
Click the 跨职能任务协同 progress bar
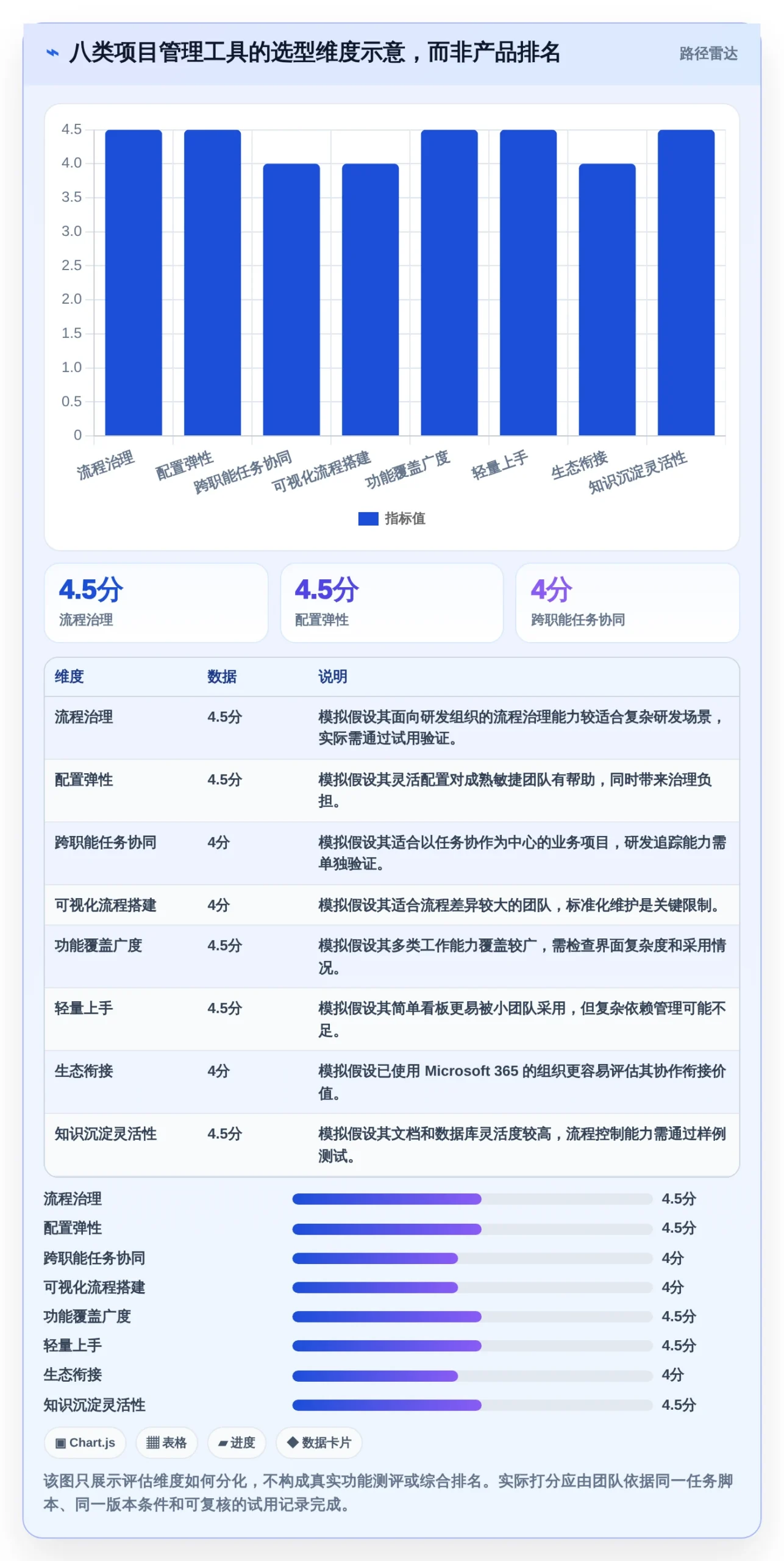point(472,1258)
